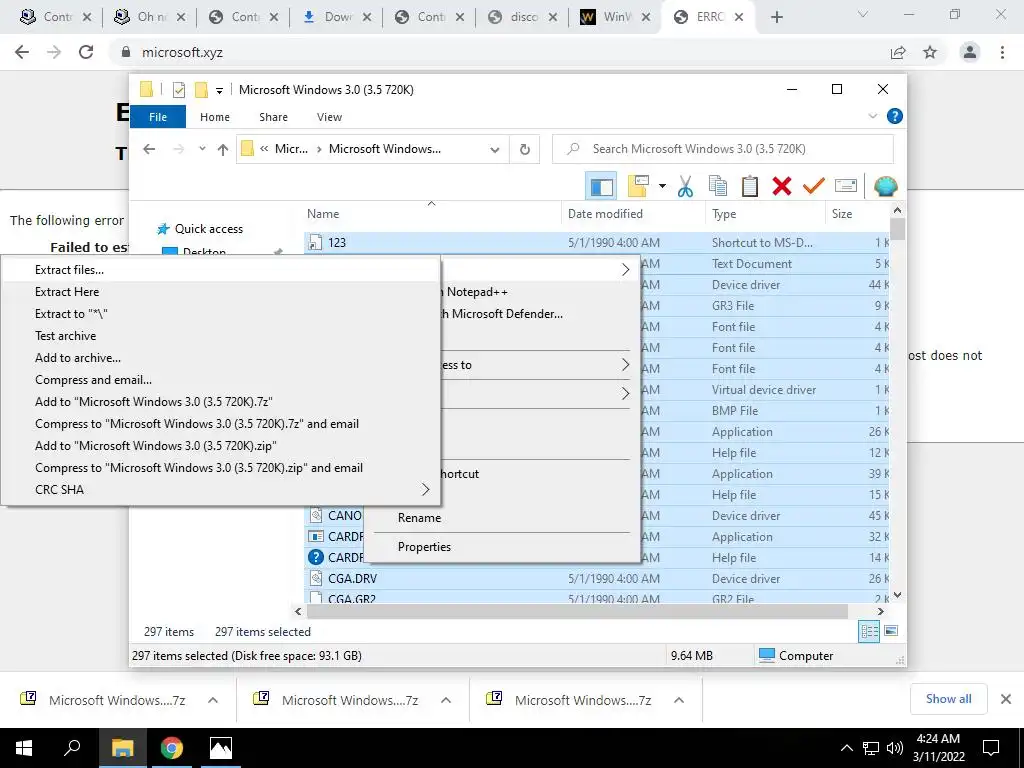The height and width of the screenshot is (768, 1024).
Task: Reload the Chrome page
Action: (86, 52)
